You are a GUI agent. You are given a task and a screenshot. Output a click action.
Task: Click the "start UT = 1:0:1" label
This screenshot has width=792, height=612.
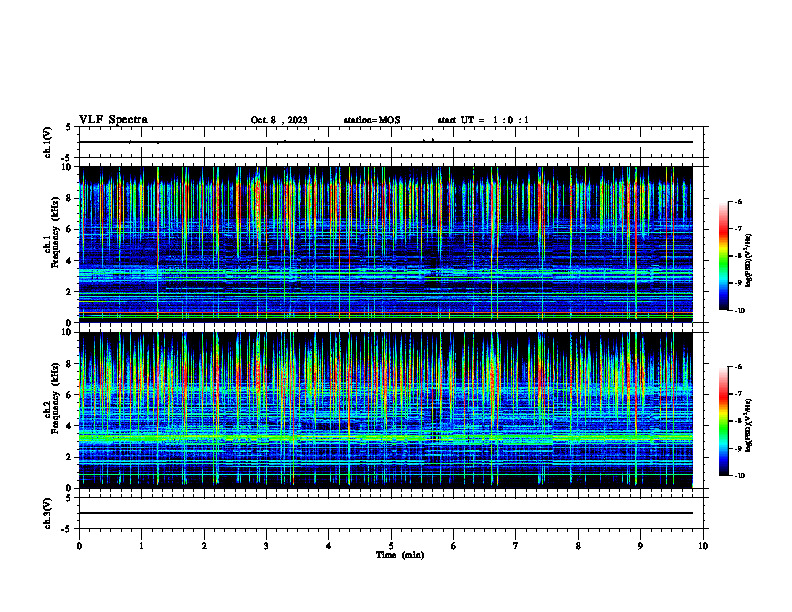tap(483, 120)
